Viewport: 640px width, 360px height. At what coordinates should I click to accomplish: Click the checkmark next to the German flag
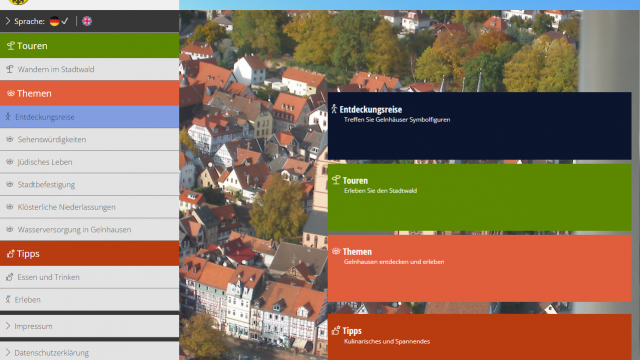65,21
